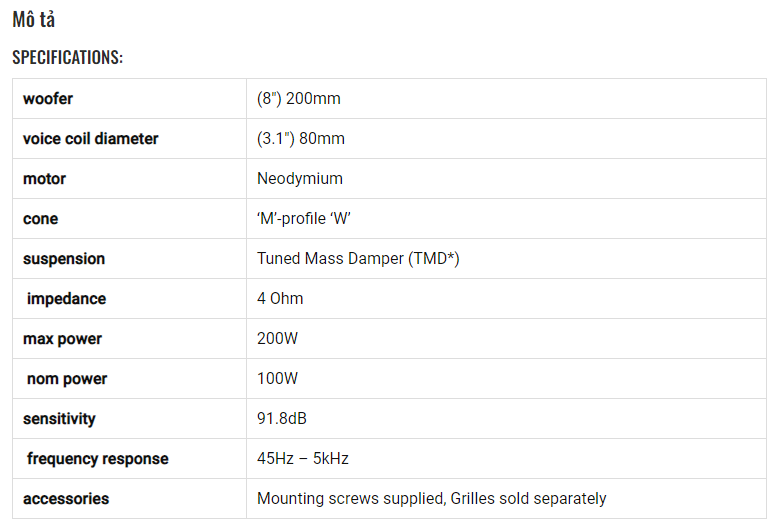Click the sensitivity 91.8dB value
This screenshot has width=773, height=528.
[282, 418]
